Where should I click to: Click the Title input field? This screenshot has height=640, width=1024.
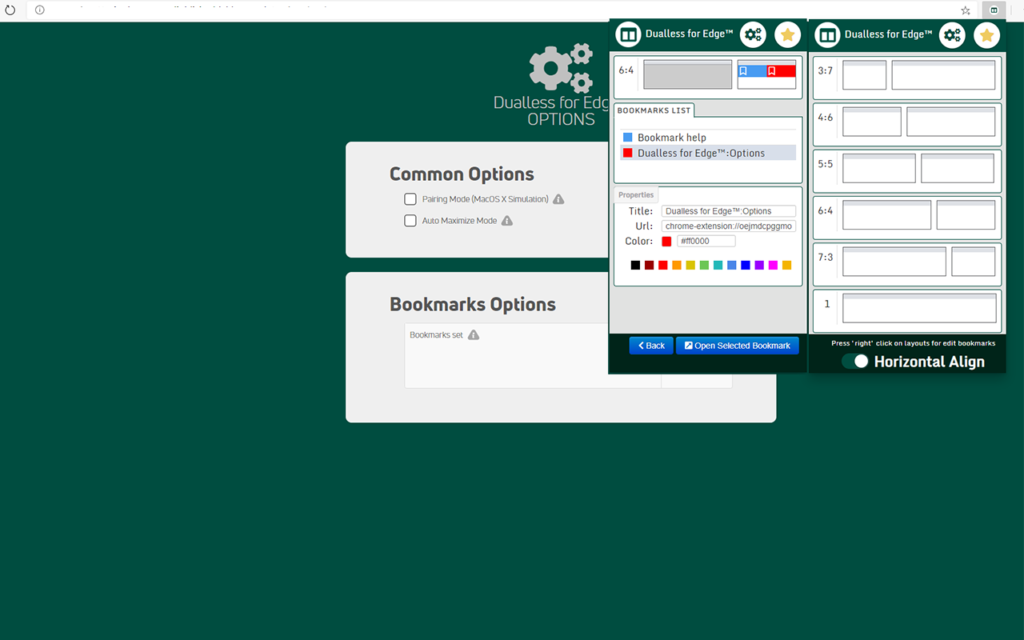pos(728,211)
